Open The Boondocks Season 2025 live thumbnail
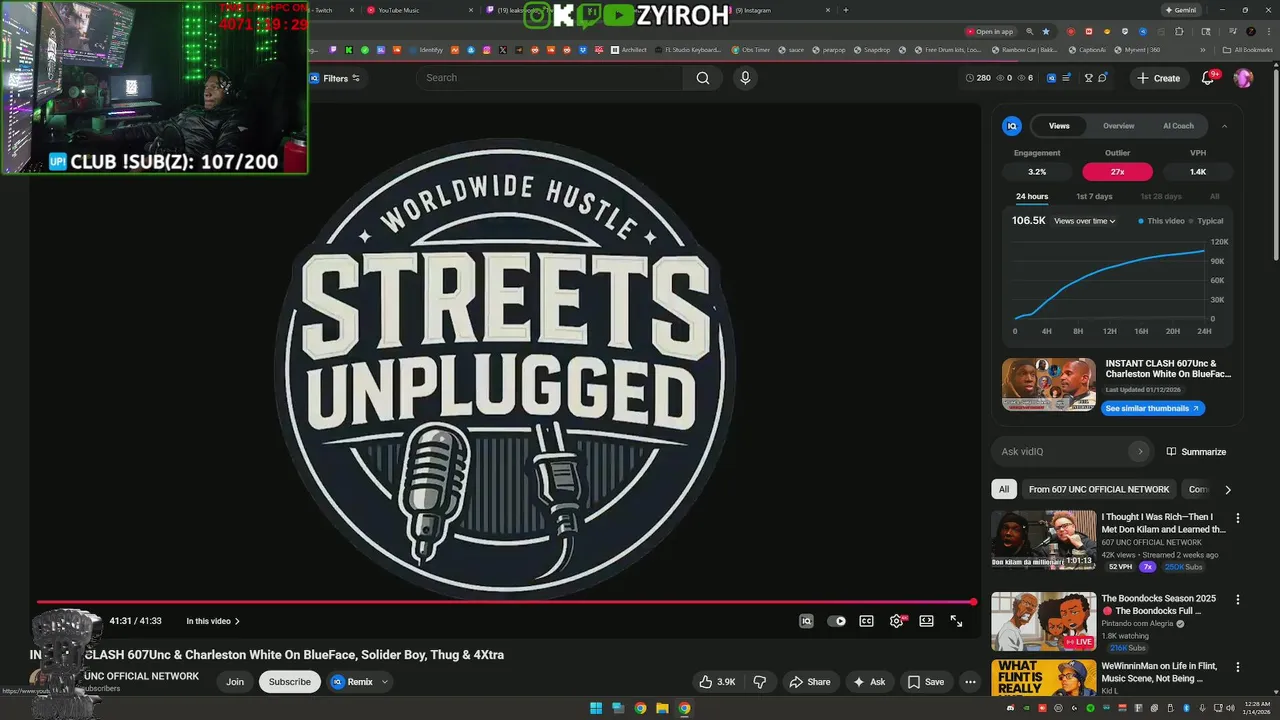1280x720 pixels. coord(1043,621)
